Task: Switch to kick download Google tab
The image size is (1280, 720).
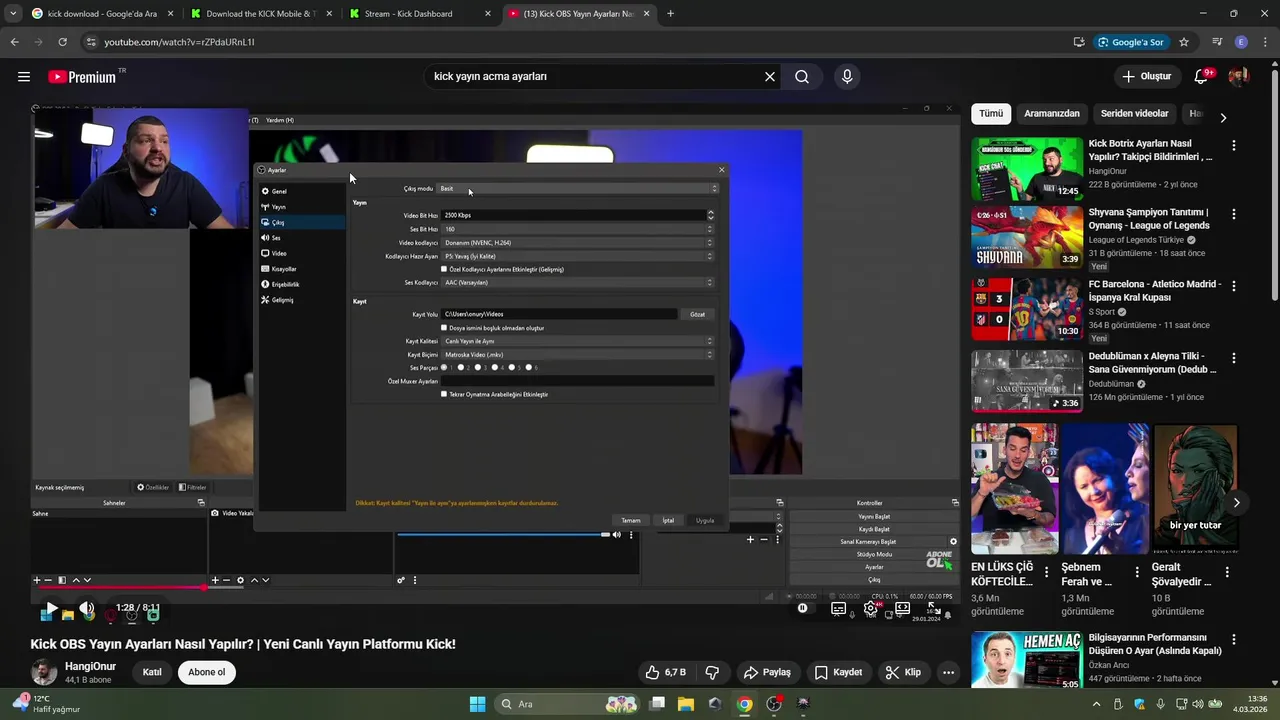Action: pos(102,14)
